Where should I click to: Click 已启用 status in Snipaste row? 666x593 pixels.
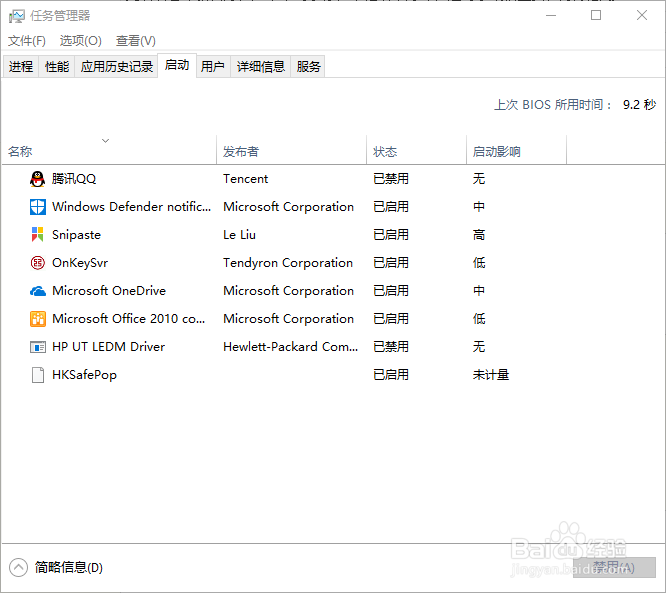click(391, 235)
